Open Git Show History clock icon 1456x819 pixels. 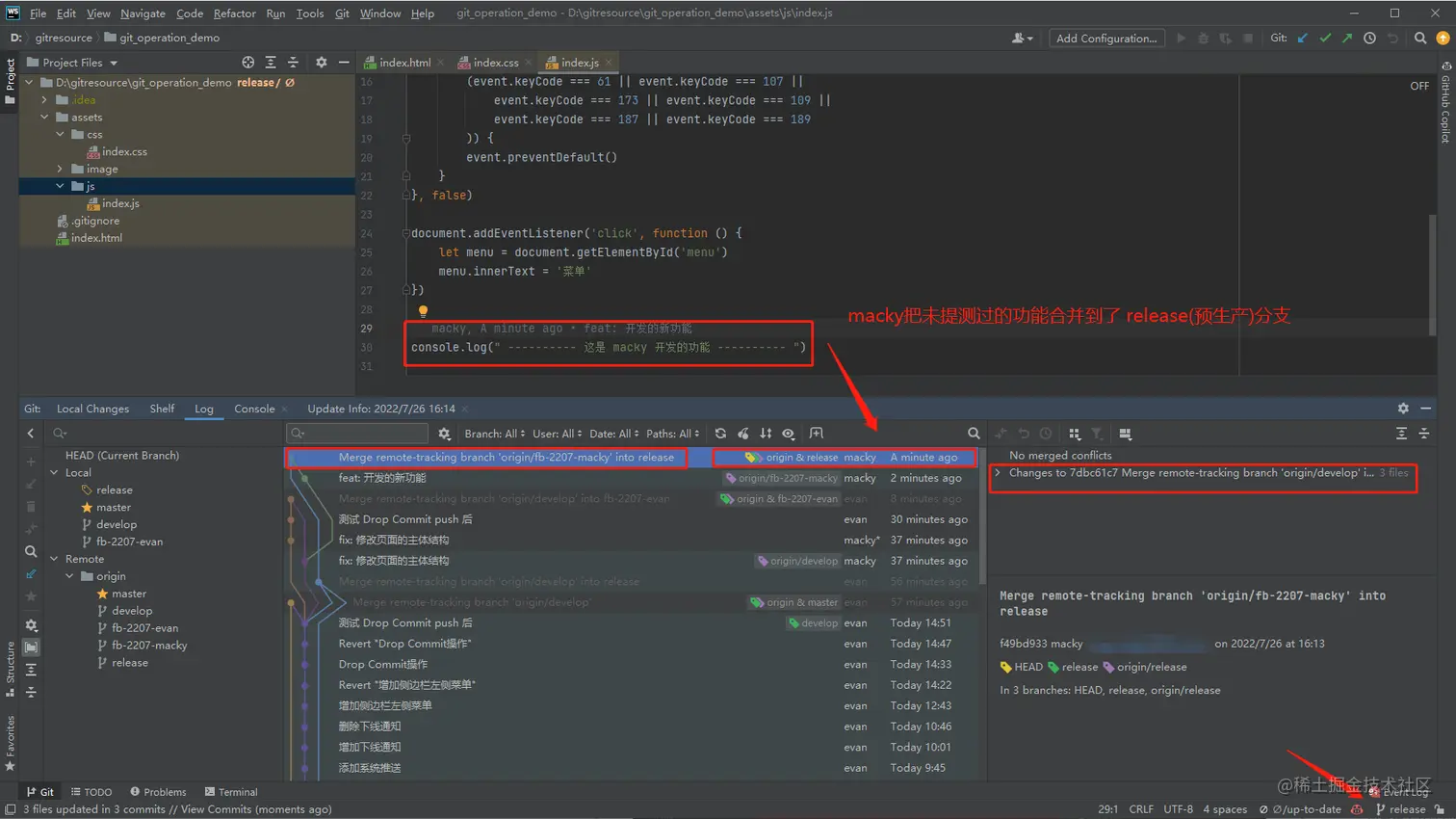[x=1369, y=39]
